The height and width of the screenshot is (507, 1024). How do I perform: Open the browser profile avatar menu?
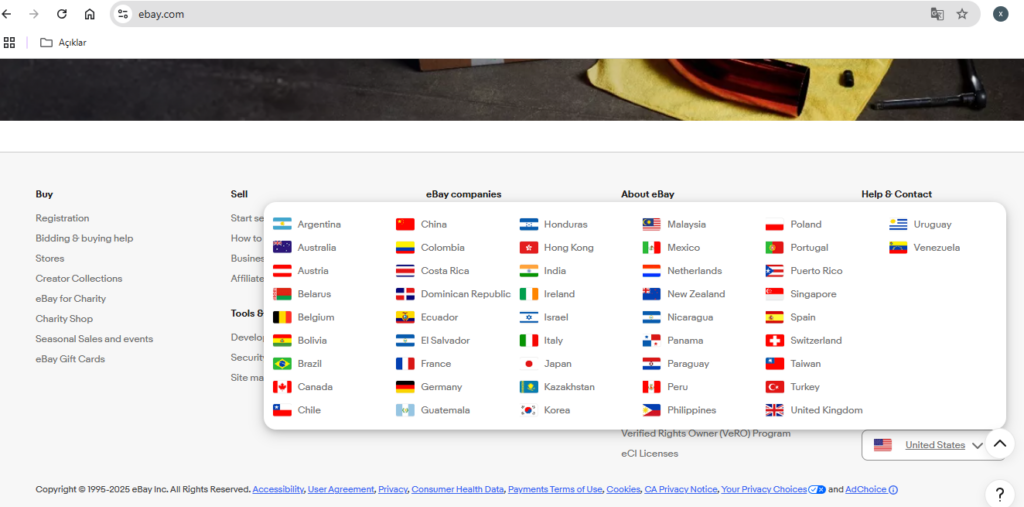coord(1000,14)
